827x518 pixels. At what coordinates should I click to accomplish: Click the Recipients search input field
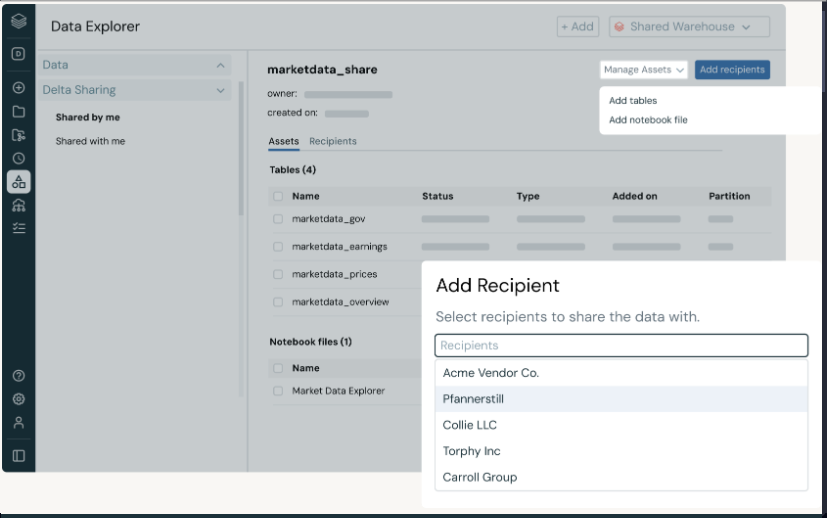pos(620,346)
